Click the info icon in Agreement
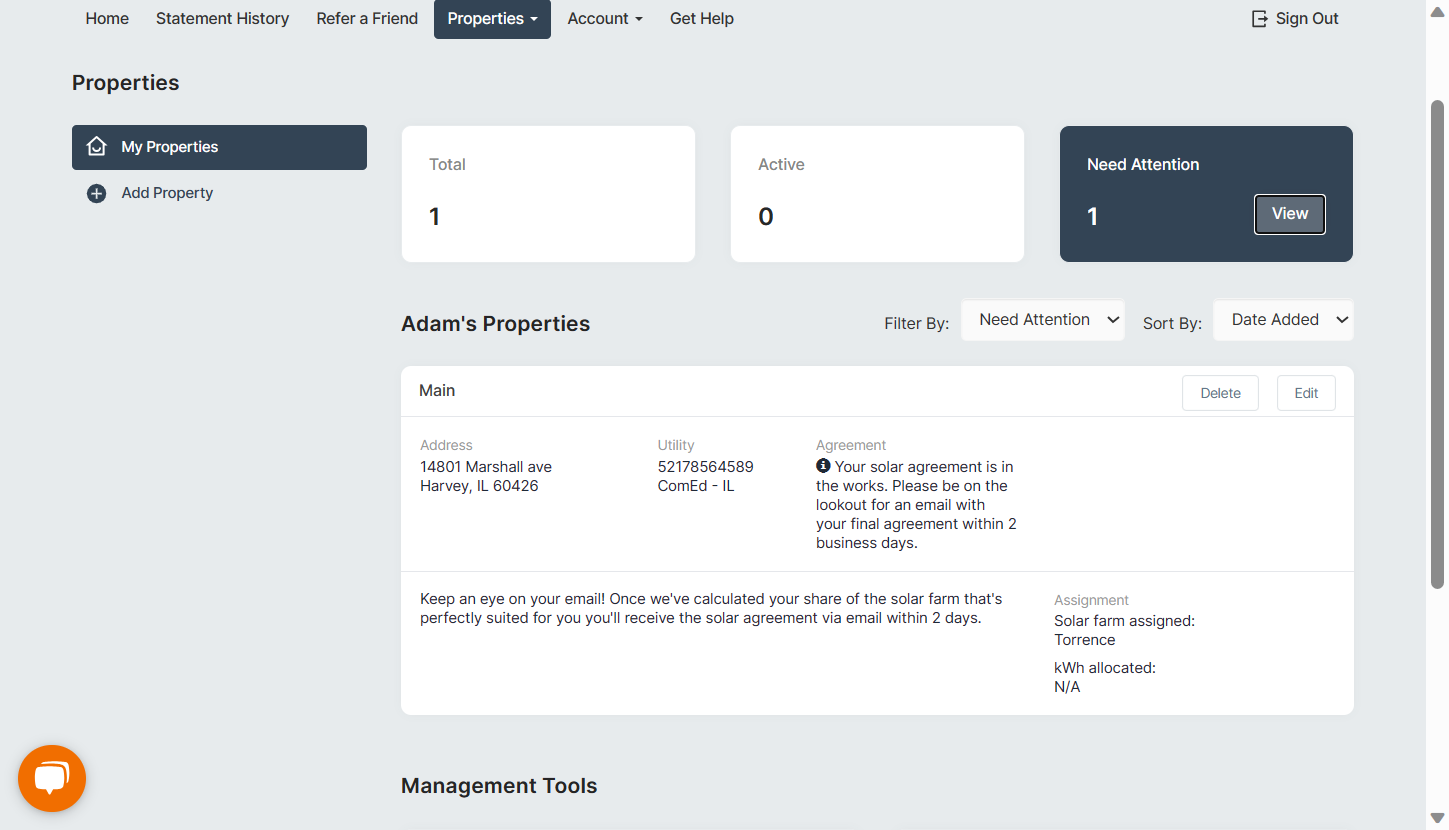 click(x=823, y=466)
